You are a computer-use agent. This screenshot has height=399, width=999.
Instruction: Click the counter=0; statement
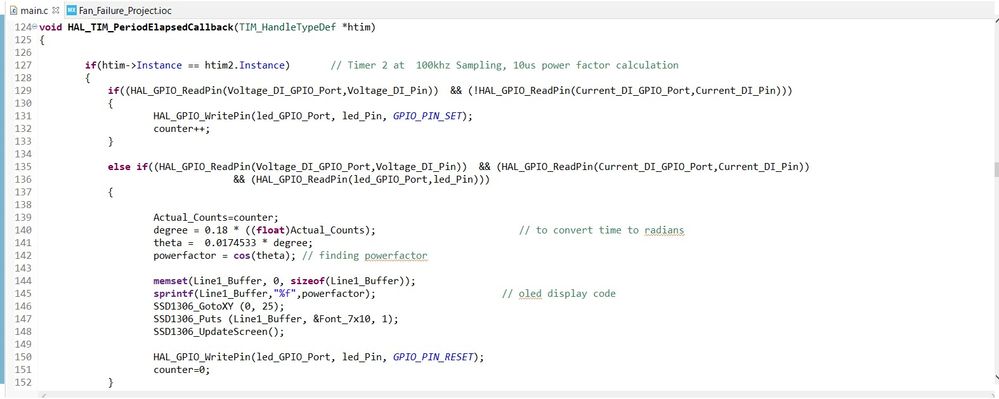(x=182, y=370)
